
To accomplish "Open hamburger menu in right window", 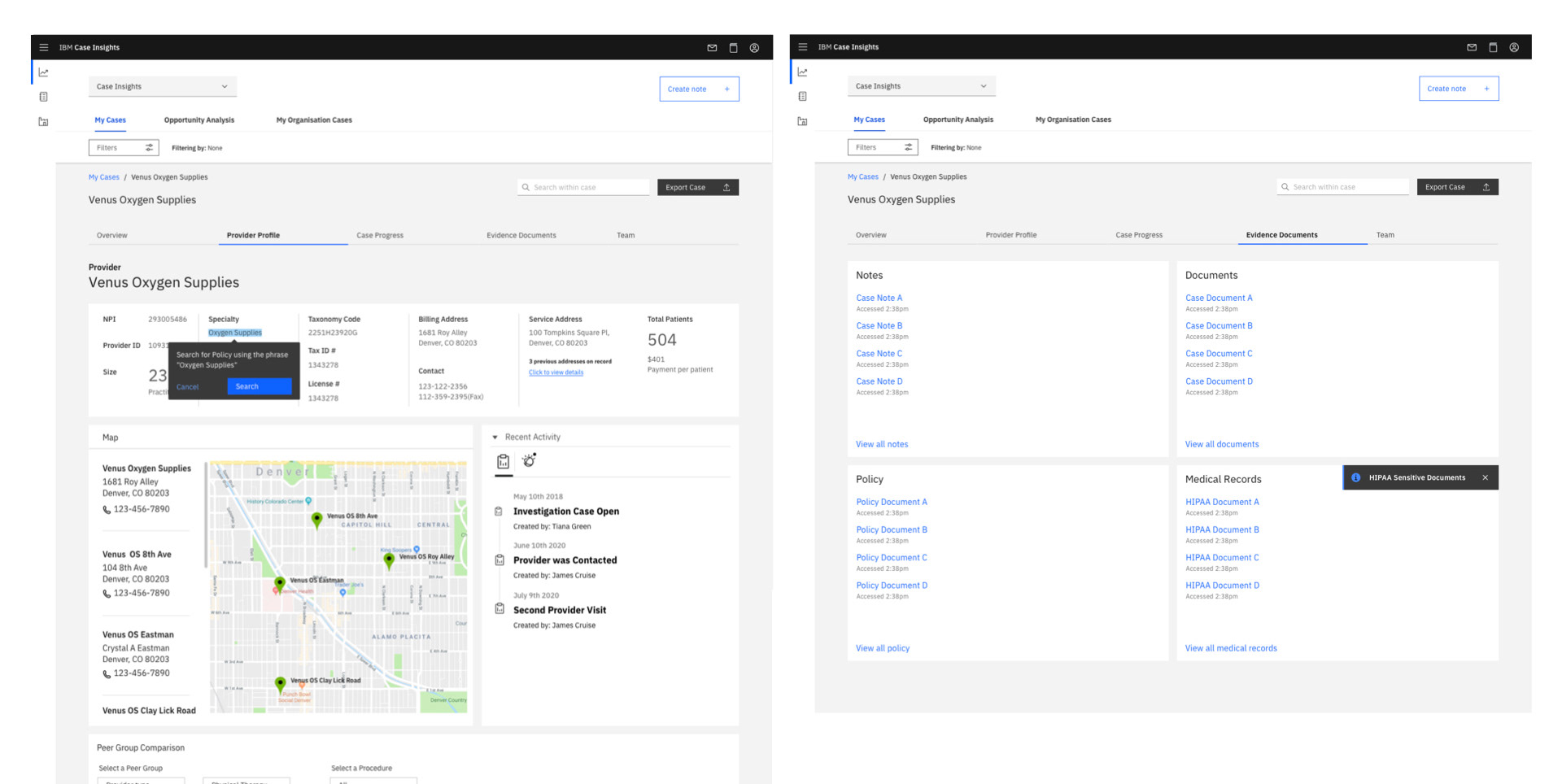I will coord(803,47).
